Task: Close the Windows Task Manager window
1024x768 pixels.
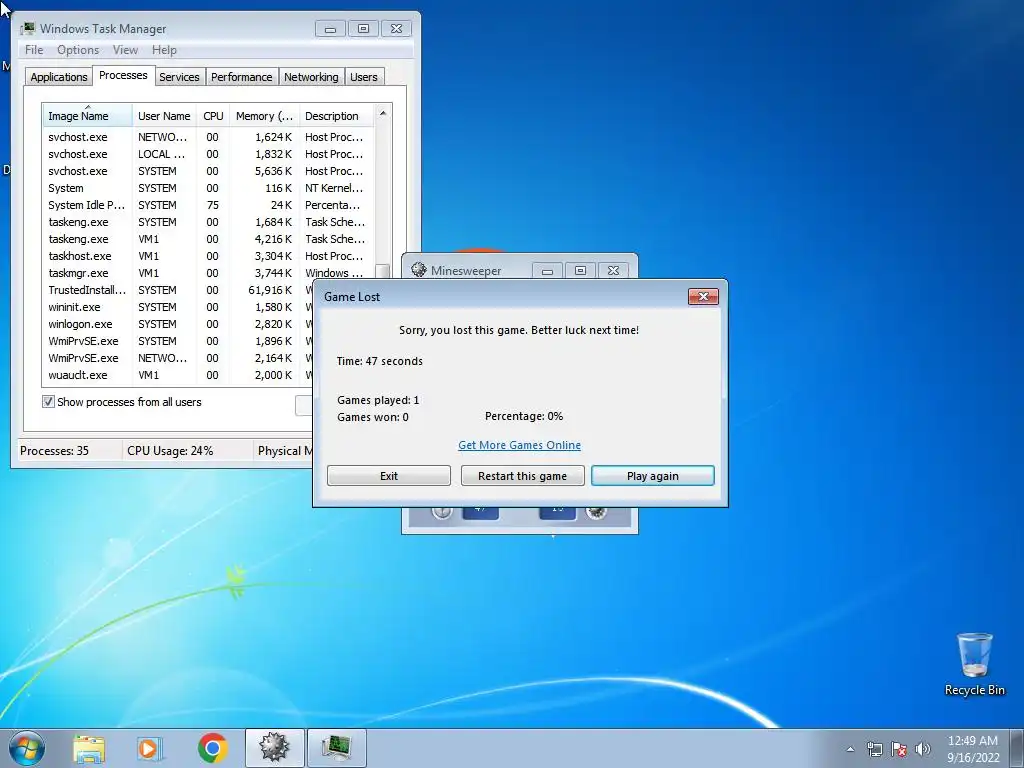Action: tap(396, 29)
